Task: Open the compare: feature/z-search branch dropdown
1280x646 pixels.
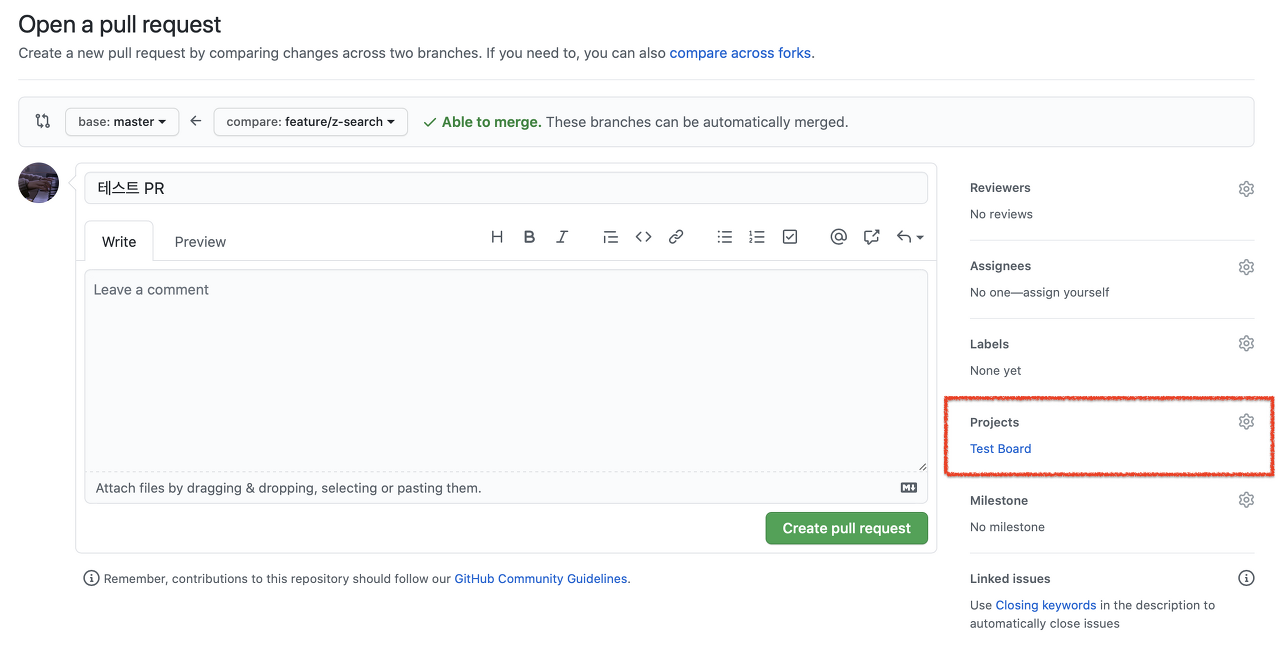Action: 310,121
